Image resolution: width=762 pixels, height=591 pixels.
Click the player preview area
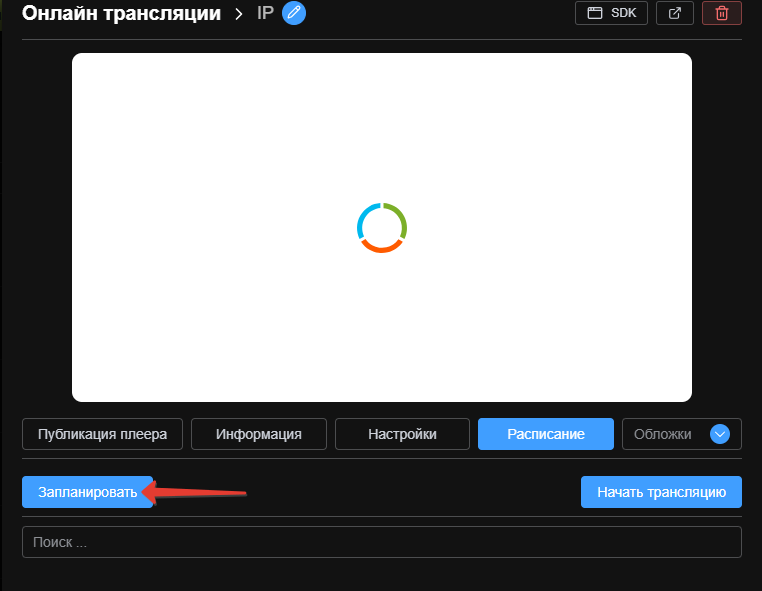tap(382, 227)
